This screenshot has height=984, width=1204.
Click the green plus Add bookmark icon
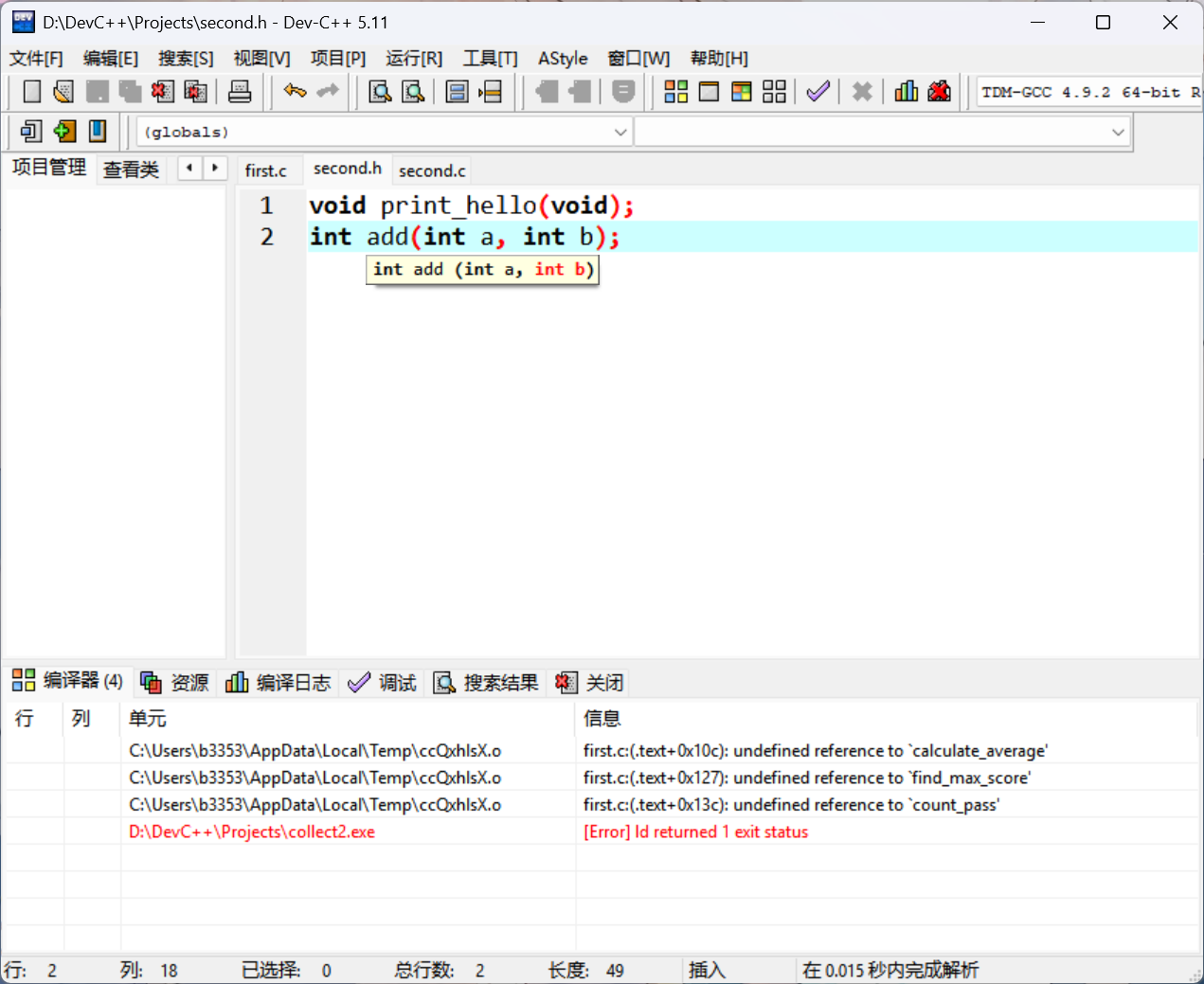click(64, 131)
